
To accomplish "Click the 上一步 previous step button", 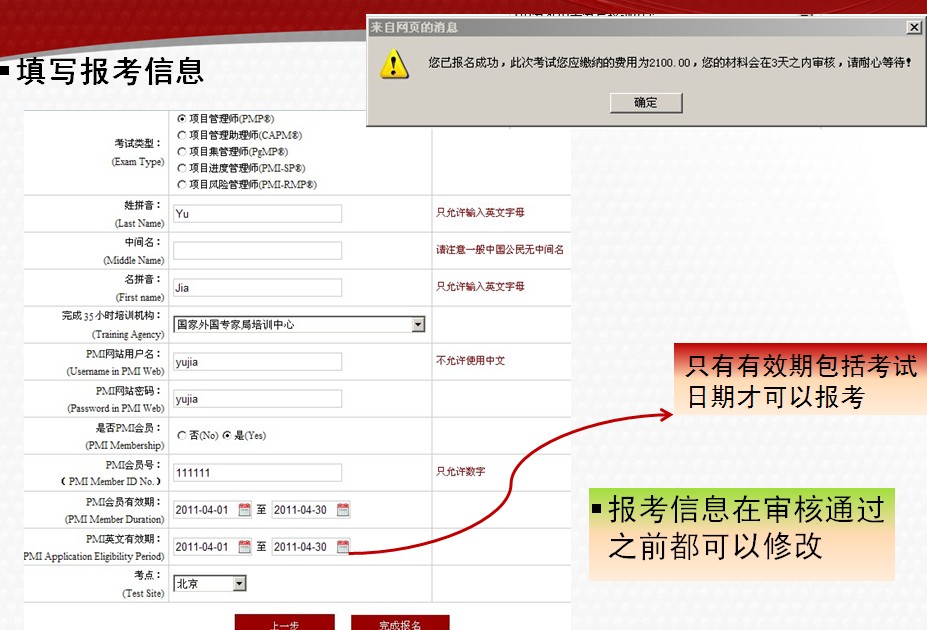I will 285,623.
